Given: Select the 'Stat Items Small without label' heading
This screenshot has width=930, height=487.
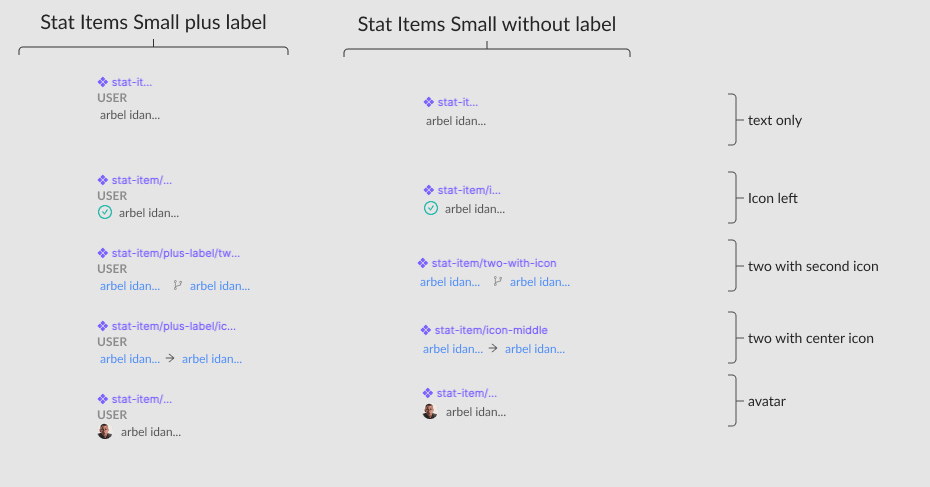Looking at the screenshot, I should pyautogui.click(x=487, y=24).
